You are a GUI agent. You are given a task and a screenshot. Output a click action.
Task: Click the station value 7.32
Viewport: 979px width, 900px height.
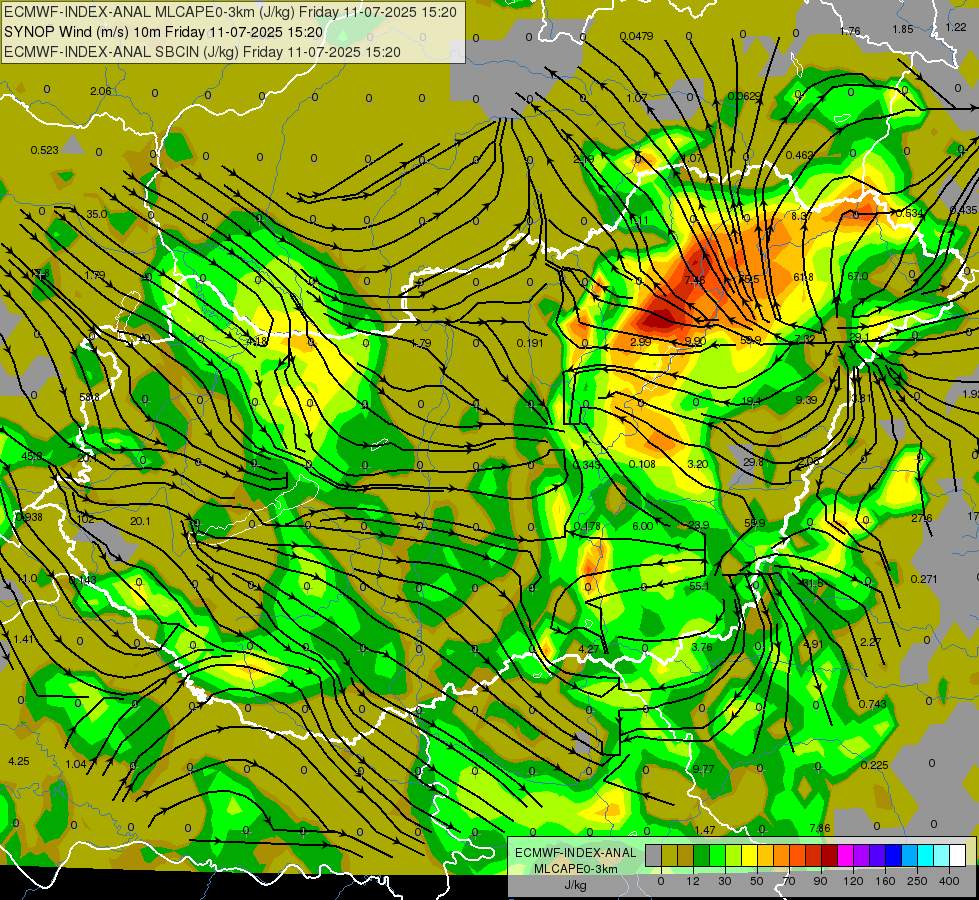click(x=805, y=339)
